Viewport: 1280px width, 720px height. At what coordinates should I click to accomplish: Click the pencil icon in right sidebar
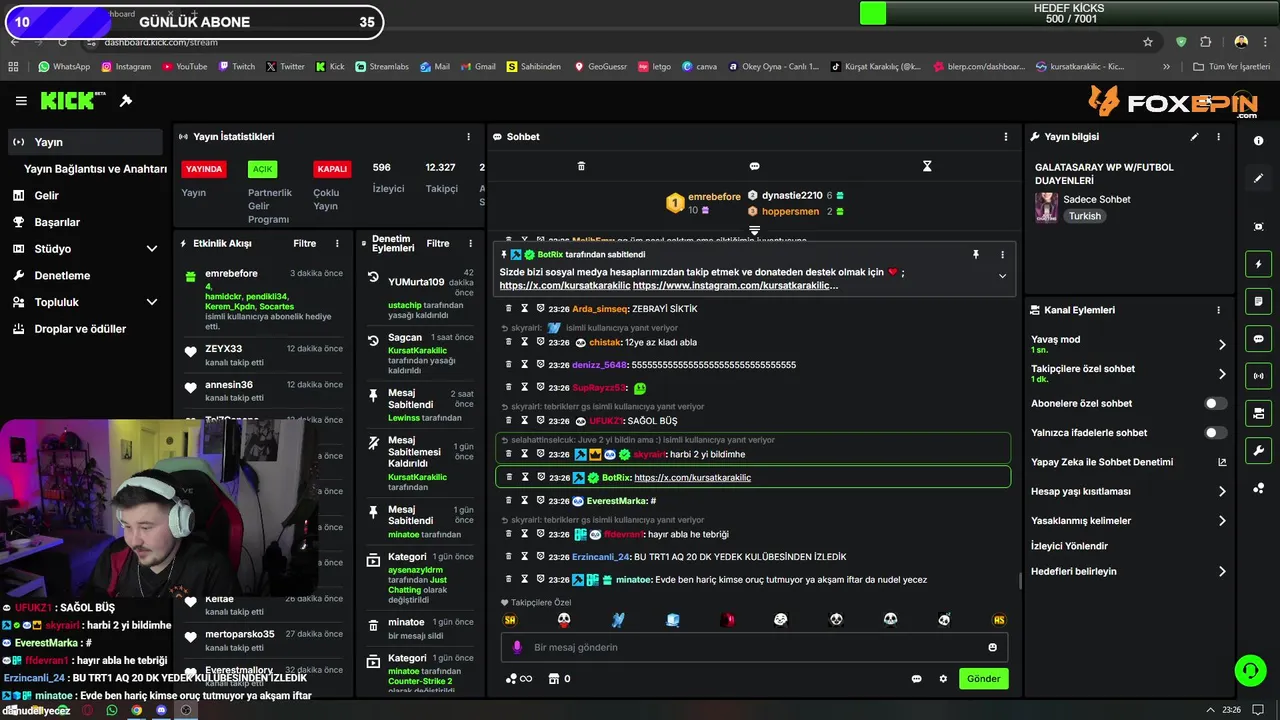coord(1258,178)
